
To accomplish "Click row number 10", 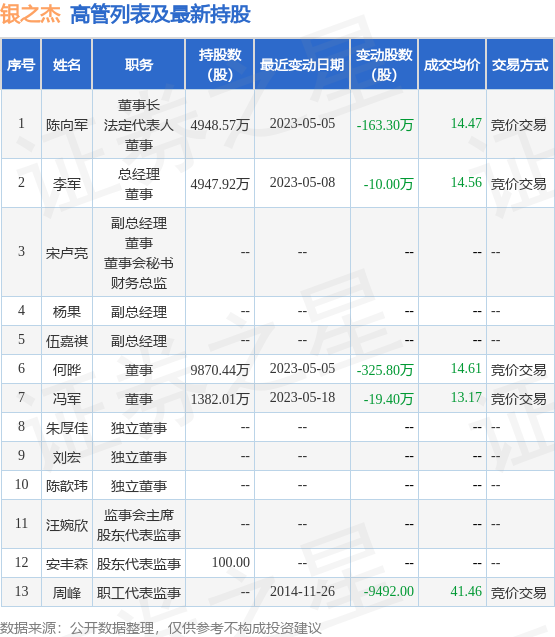I will pos(21,485).
